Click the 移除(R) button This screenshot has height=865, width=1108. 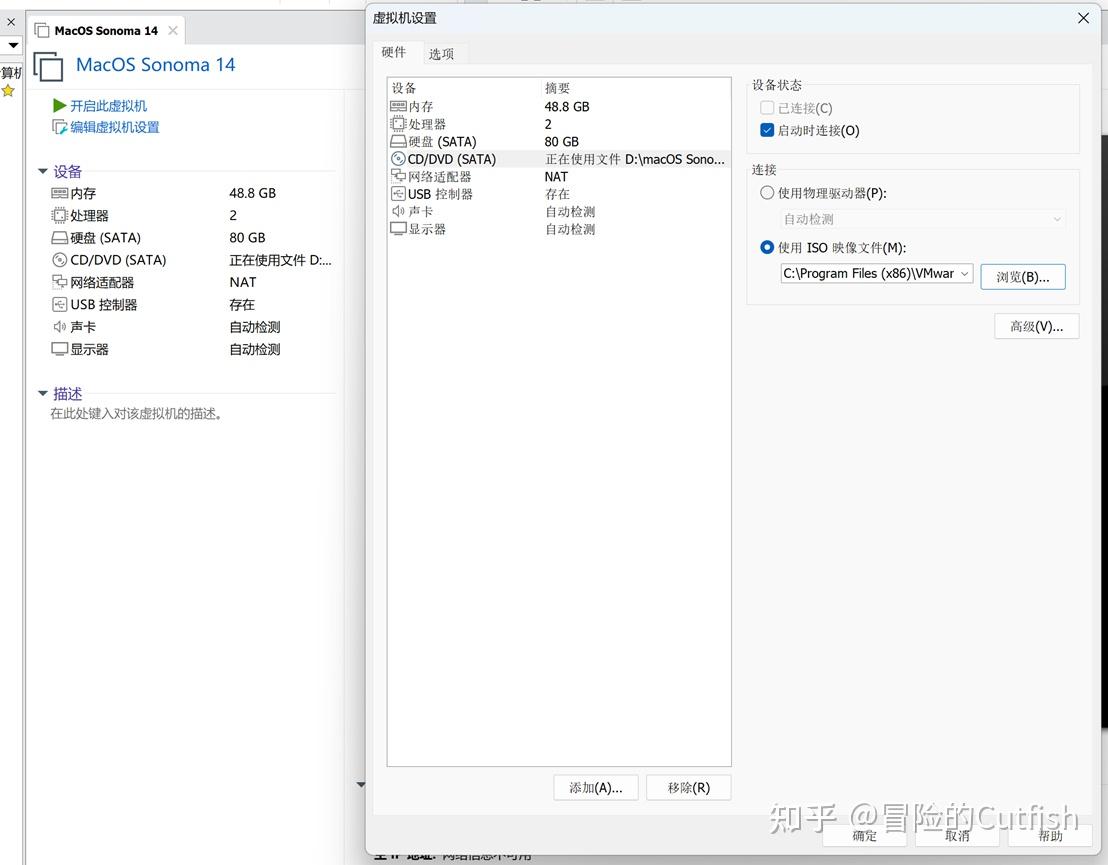[688, 787]
